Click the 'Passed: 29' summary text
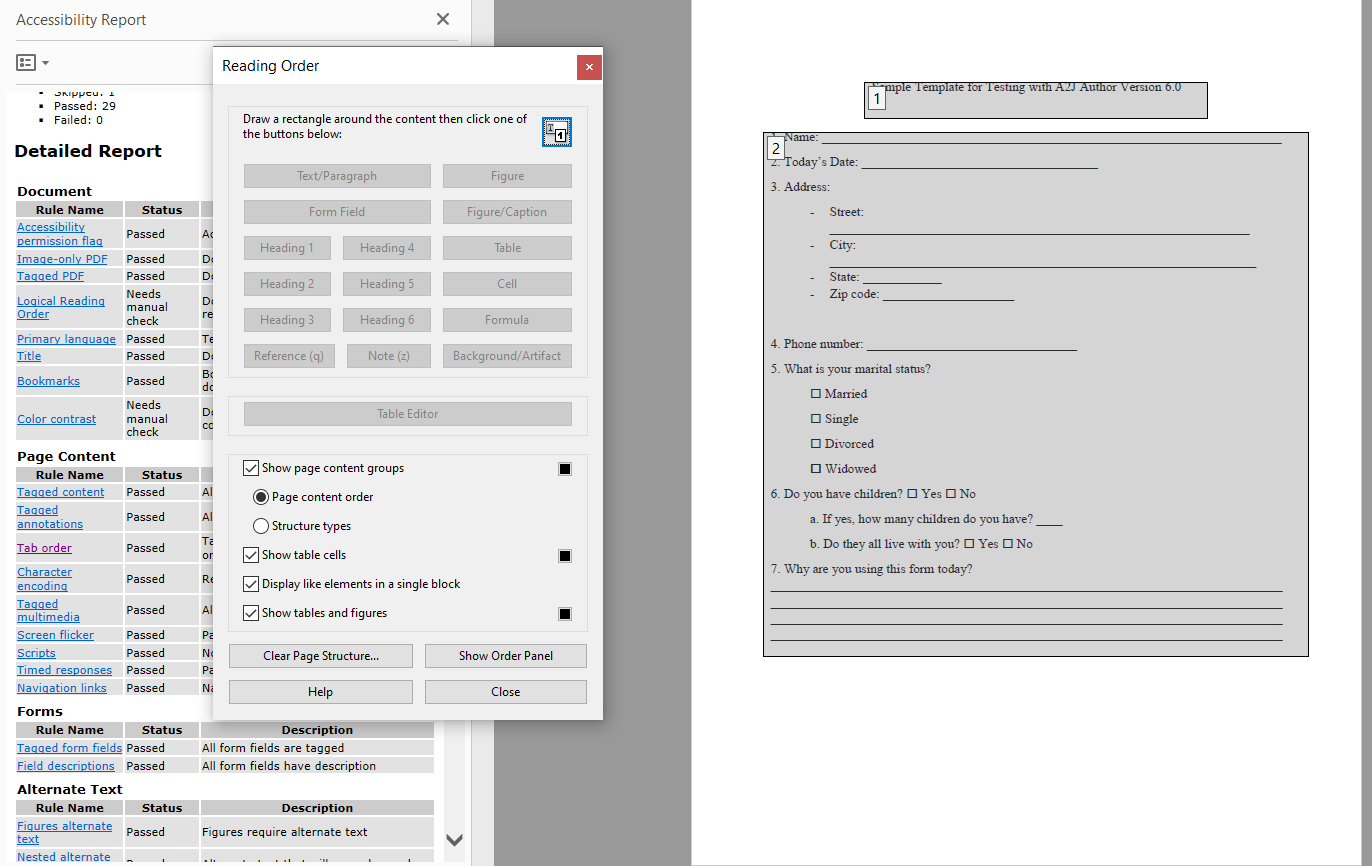 [85, 106]
